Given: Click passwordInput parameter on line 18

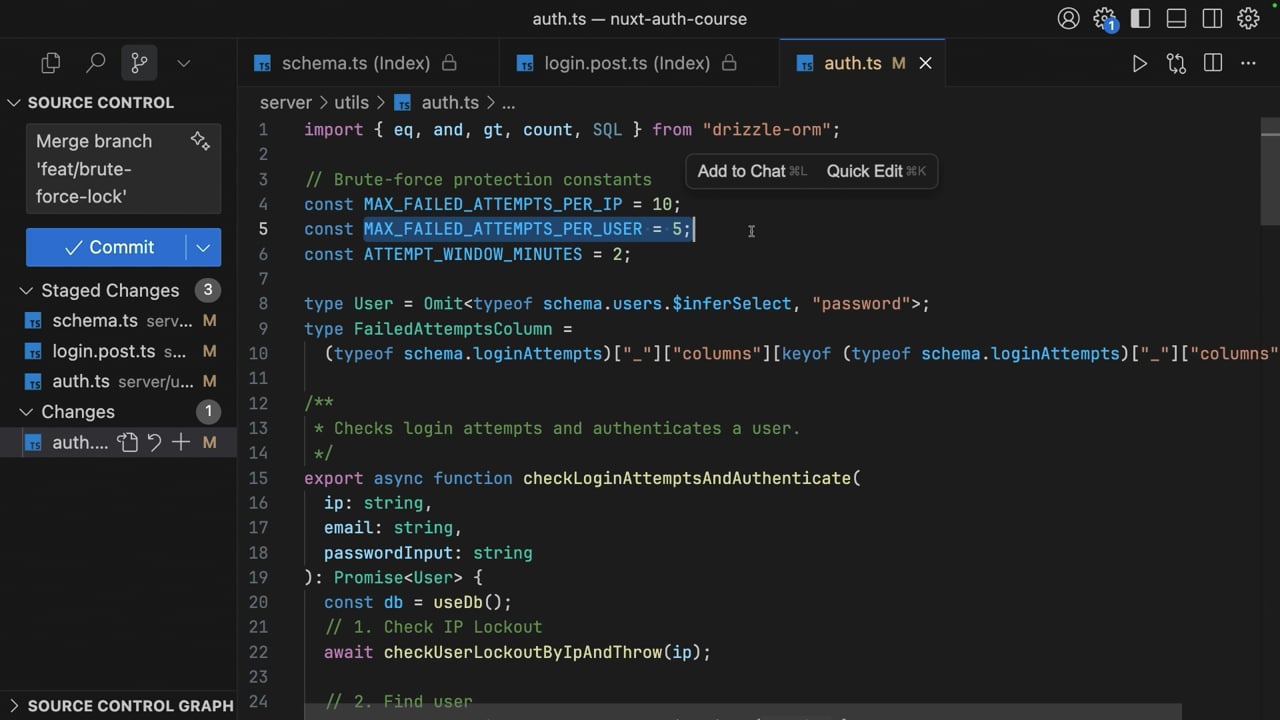Looking at the screenshot, I should [x=389, y=553].
